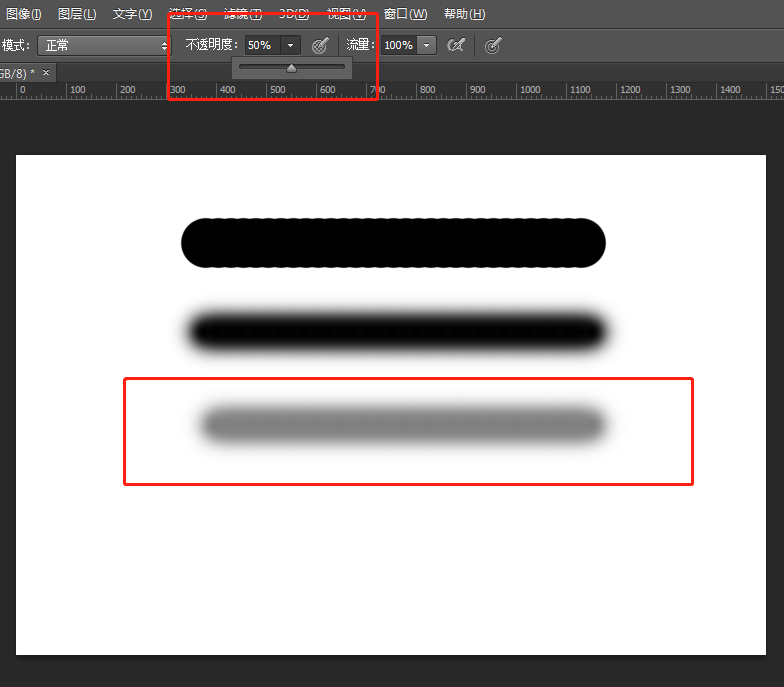Open the 不透明度 opacity dropdown arrow
Viewport: 784px width, 687px height.
pyautogui.click(x=290, y=46)
